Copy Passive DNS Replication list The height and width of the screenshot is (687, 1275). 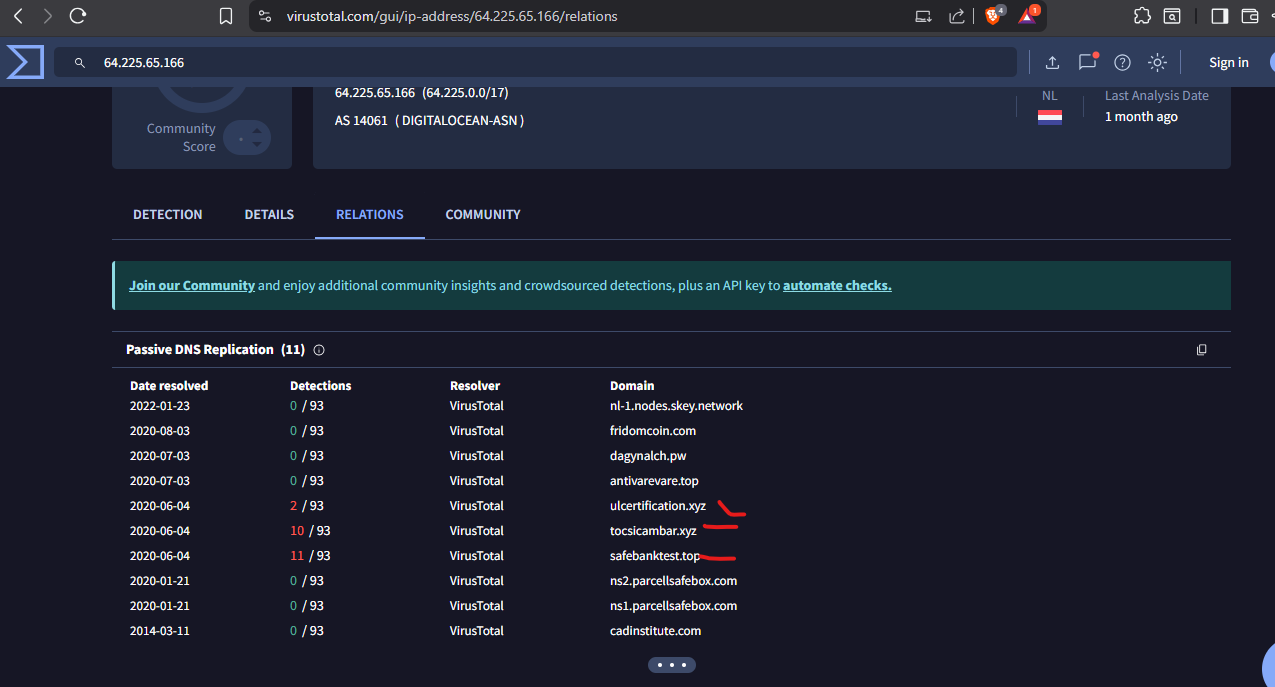coord(1201,350)
